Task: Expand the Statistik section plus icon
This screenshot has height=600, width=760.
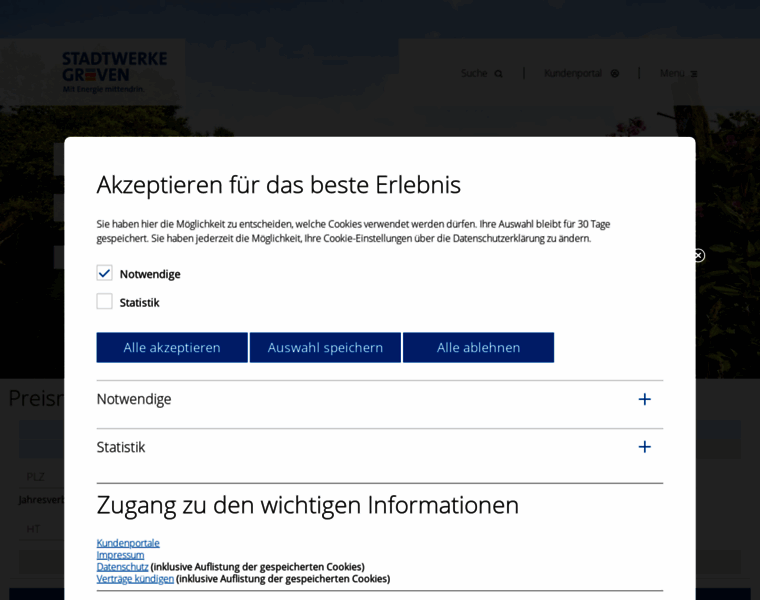Action: tap(644, 447)
